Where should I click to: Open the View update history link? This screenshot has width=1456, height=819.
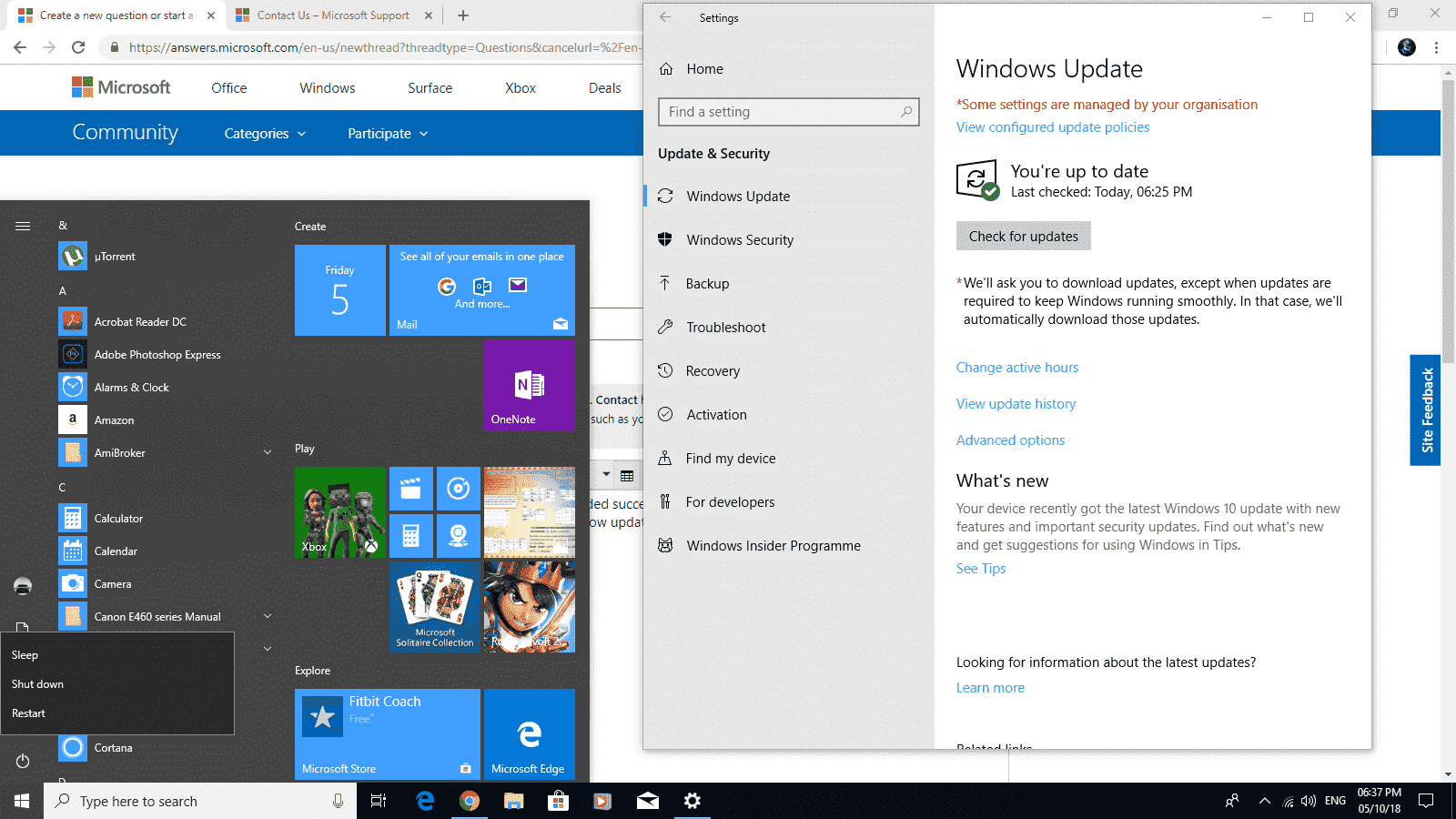pyautogui.click(x=1016, y=403)
